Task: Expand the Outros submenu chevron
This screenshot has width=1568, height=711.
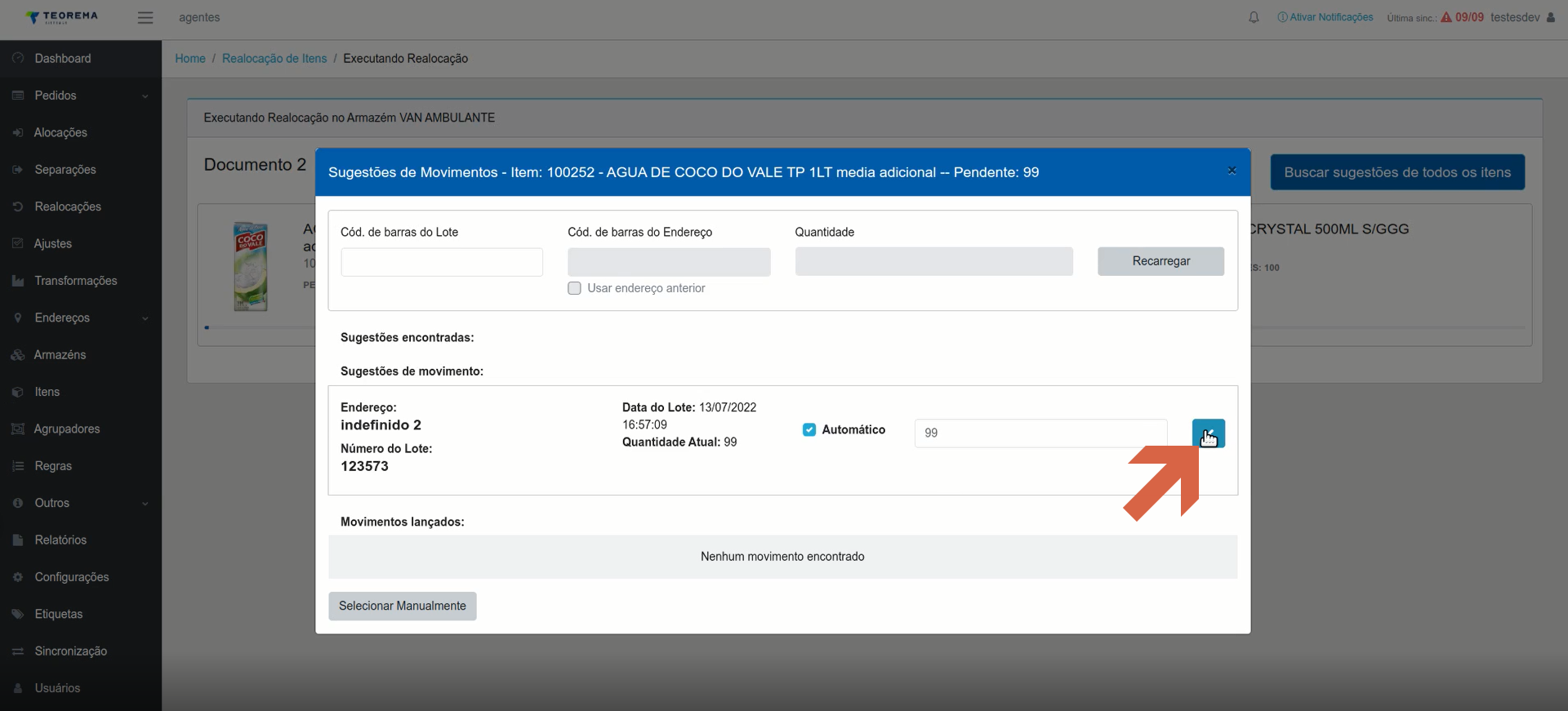Action: tap(145, 504)
